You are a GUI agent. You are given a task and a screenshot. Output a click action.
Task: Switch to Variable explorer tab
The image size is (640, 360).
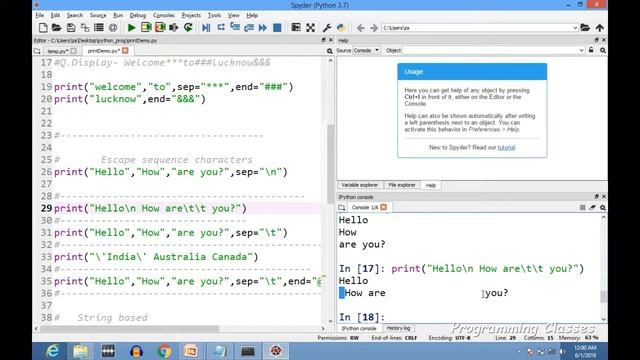360,185
